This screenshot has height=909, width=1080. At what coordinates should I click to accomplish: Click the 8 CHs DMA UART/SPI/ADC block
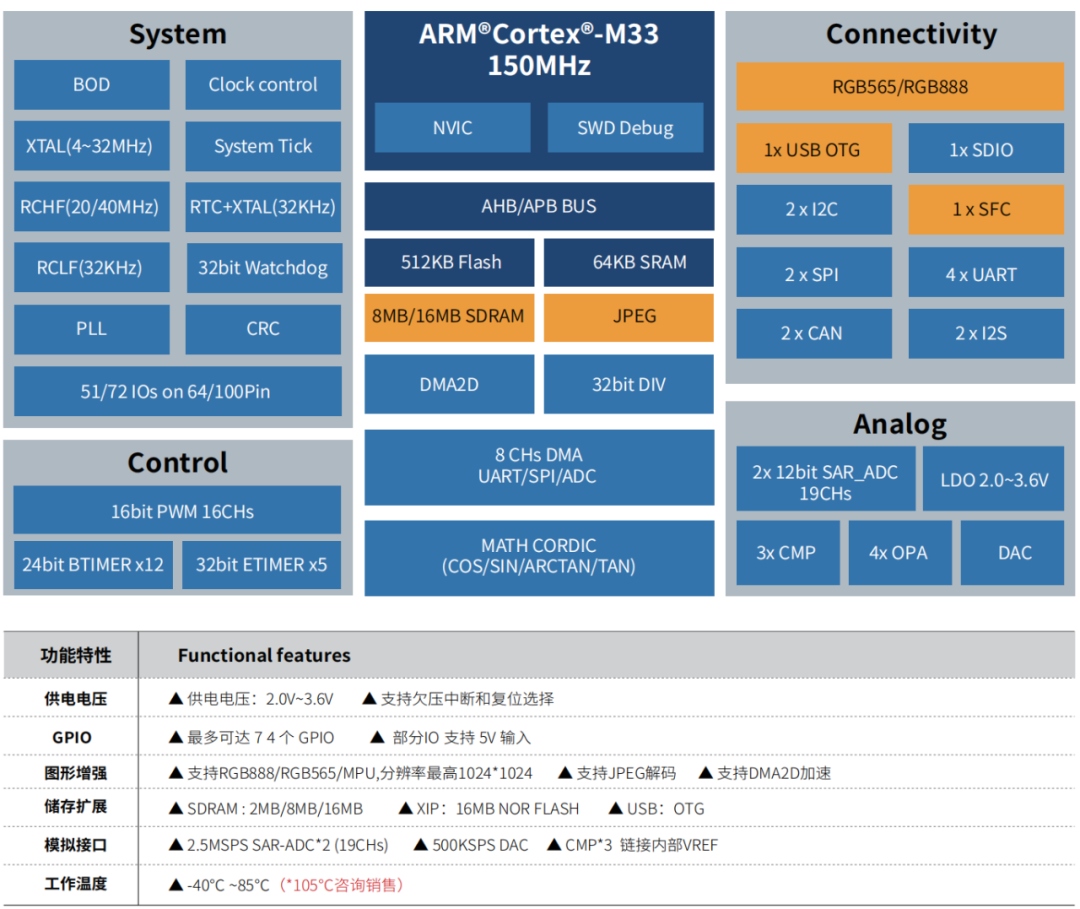tap(539, 467)
